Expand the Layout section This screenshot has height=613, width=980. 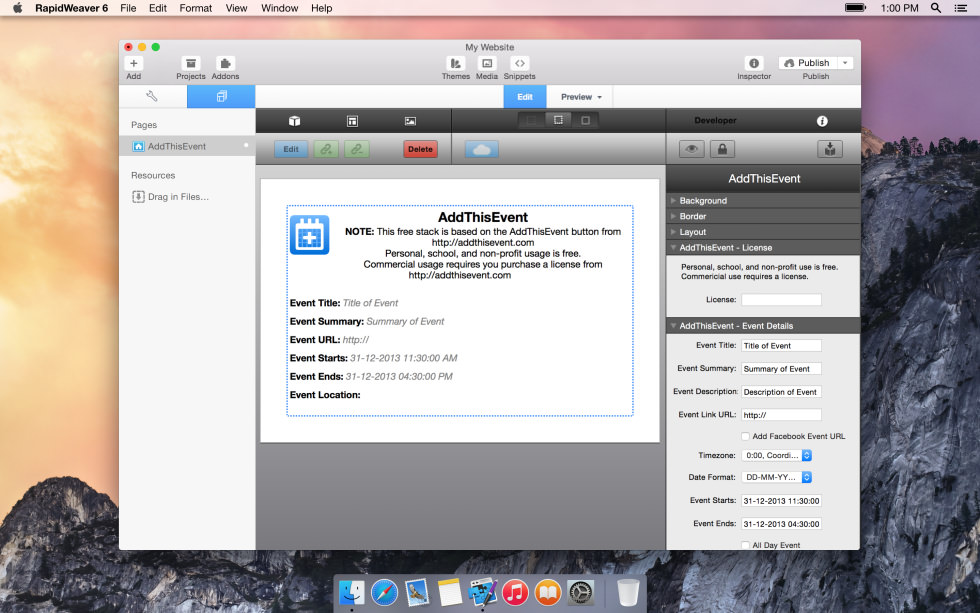click(x=763, y=232)
